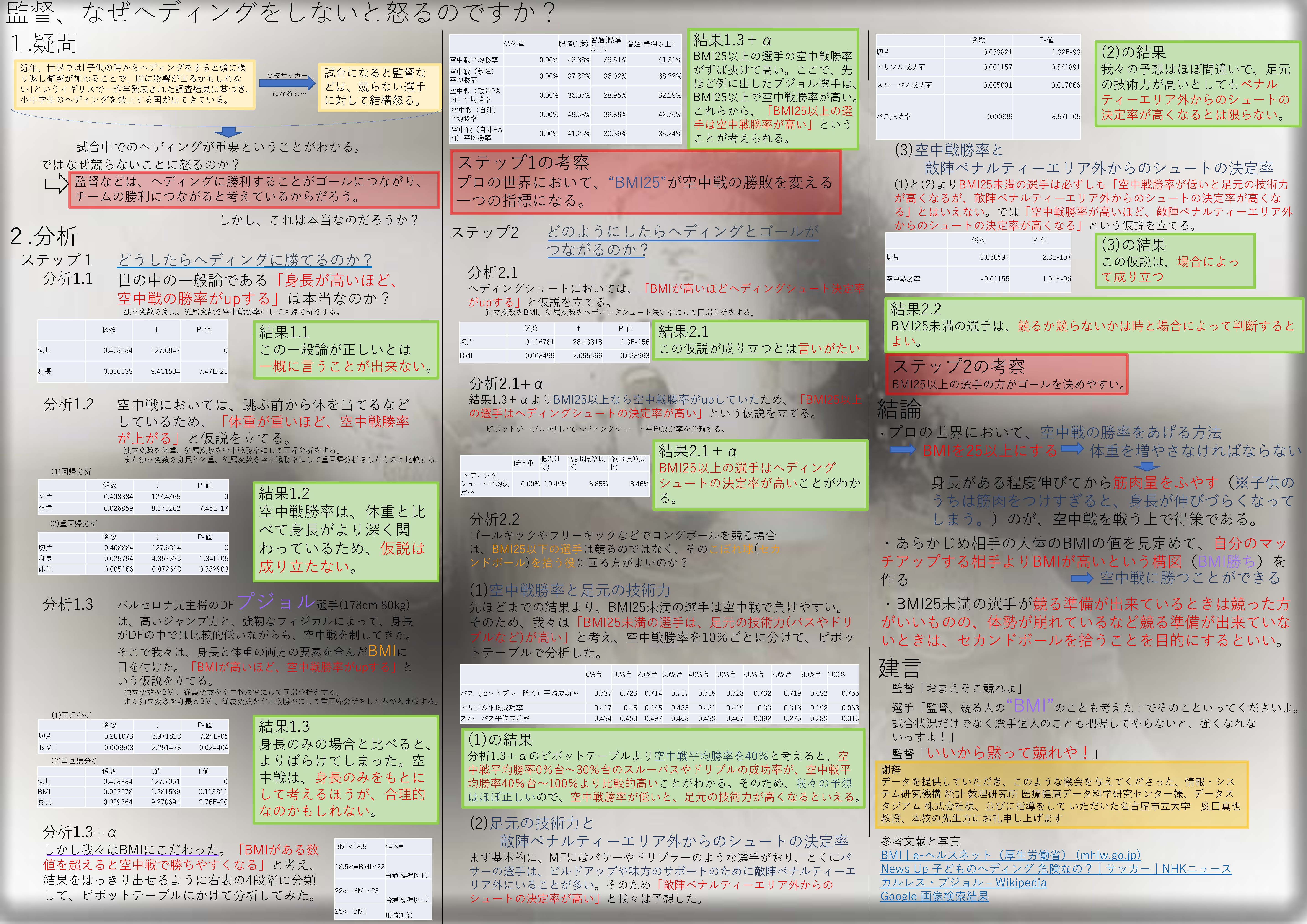
Task: Click the purple プジョル name in 分析1.3
Action: click(276, 601)
